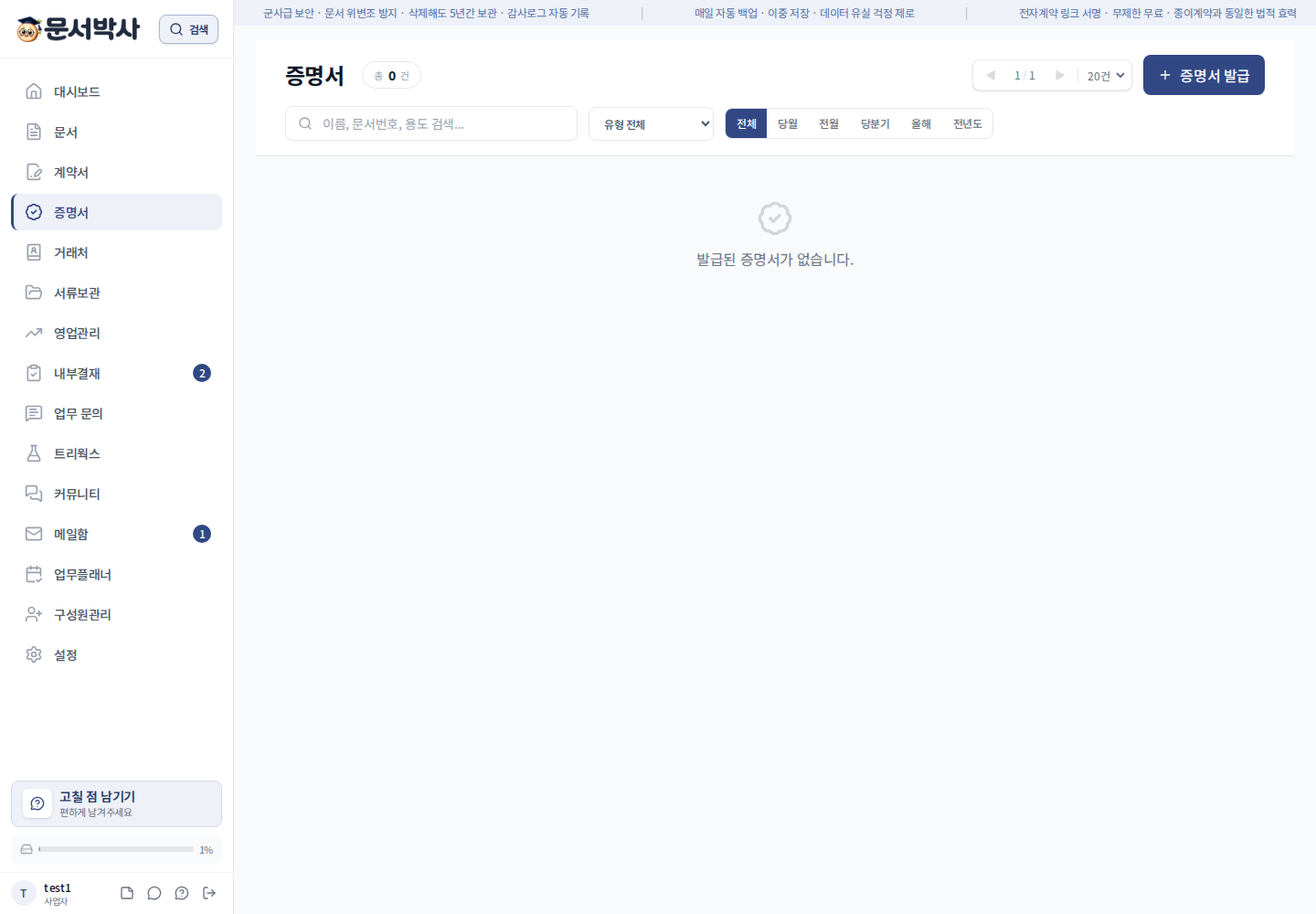The height and width of the screenshot is (914, 1316).
Task: Select the 당월 period tab
Action: pyautogui.click(x=788, y=123)
